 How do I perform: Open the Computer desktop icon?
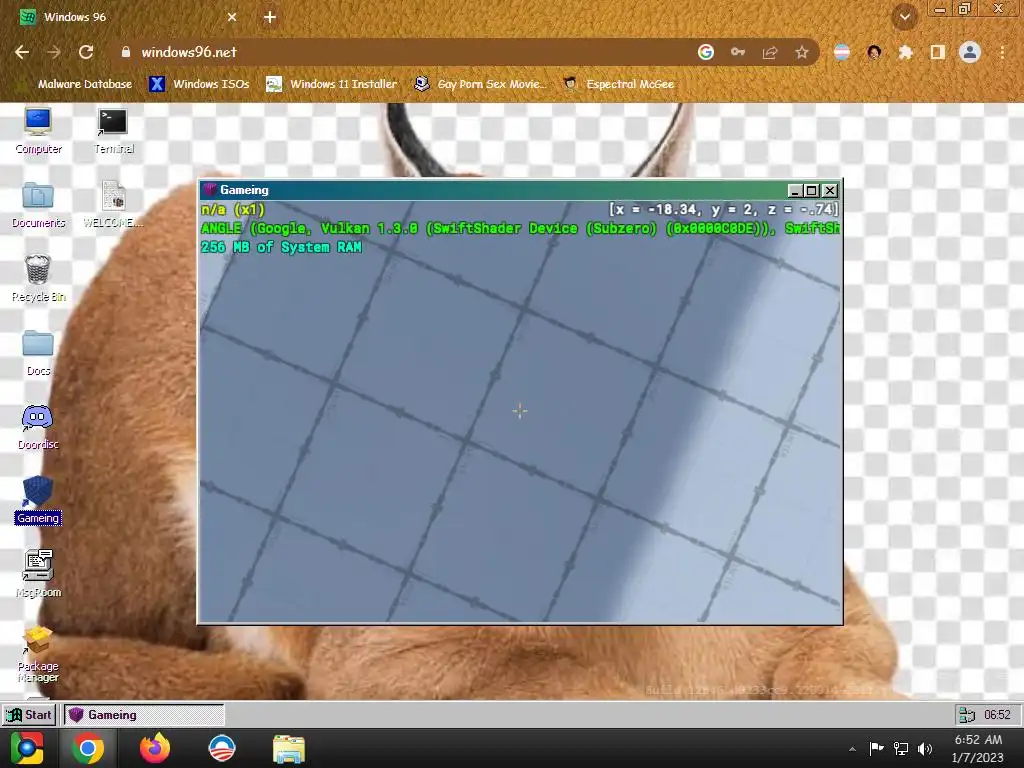(x=38, y=131)
